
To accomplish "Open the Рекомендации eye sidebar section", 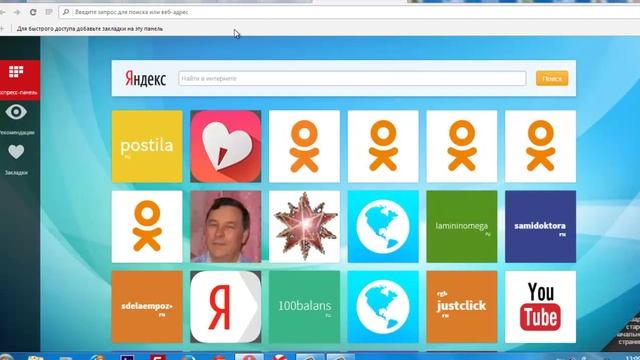I will tap(16, 119).
